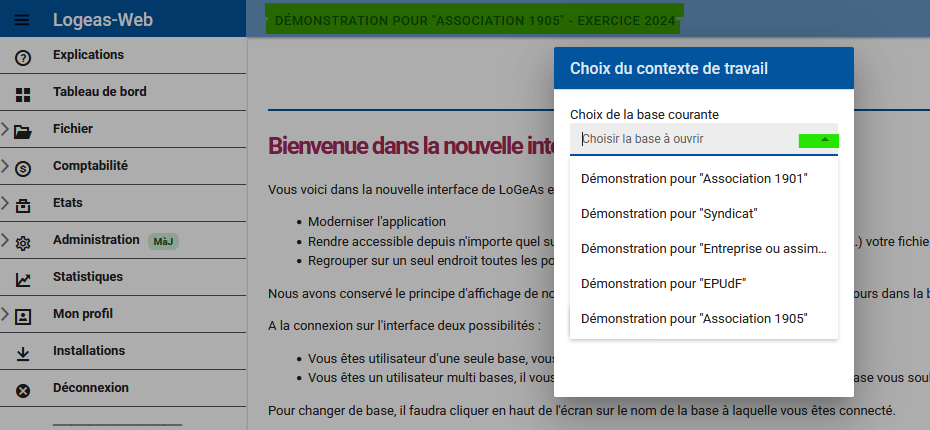Image resolution: width=930 pixels, height=430 pixels.
Task: Click the MàJ badge next to Administration
Action: pyautogui.click(x=163, y=241)
